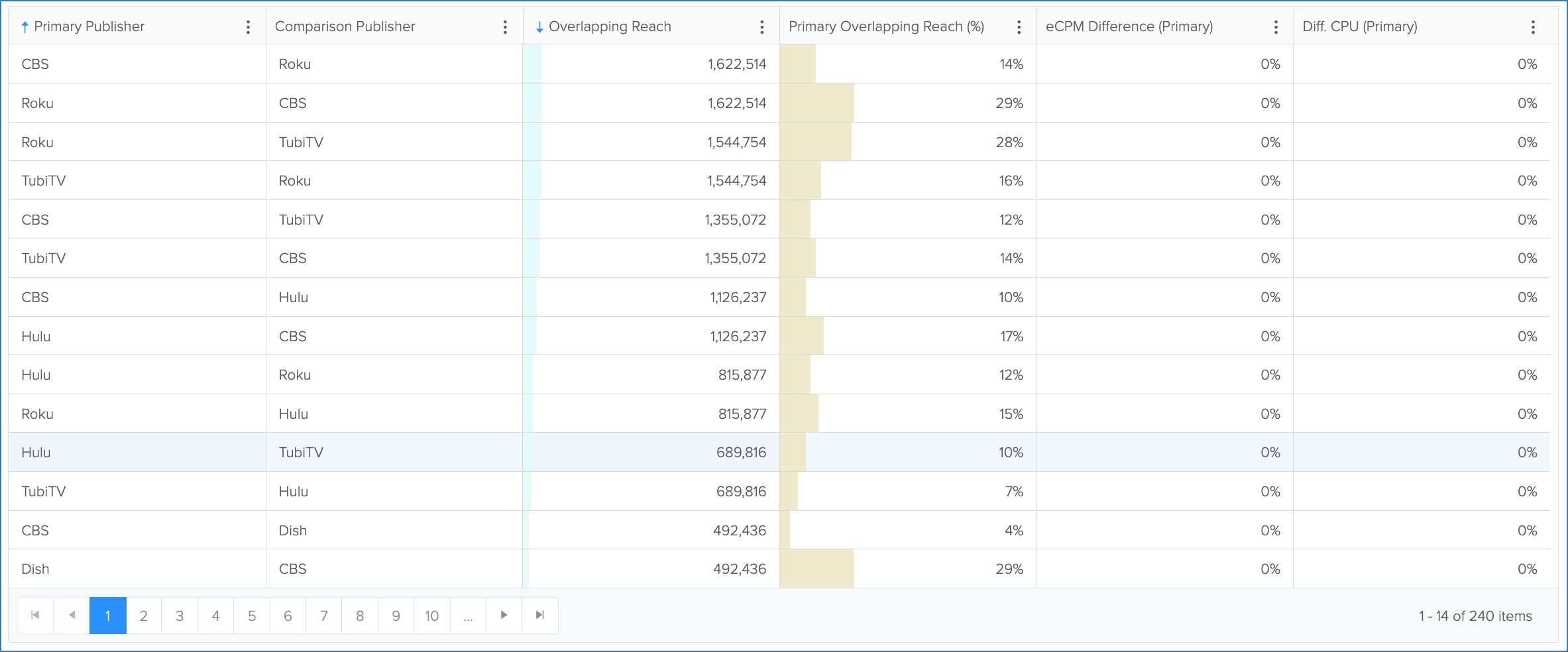
Task: Click the Primary Overlapping Reach bar for Dish
Action: 816,569
